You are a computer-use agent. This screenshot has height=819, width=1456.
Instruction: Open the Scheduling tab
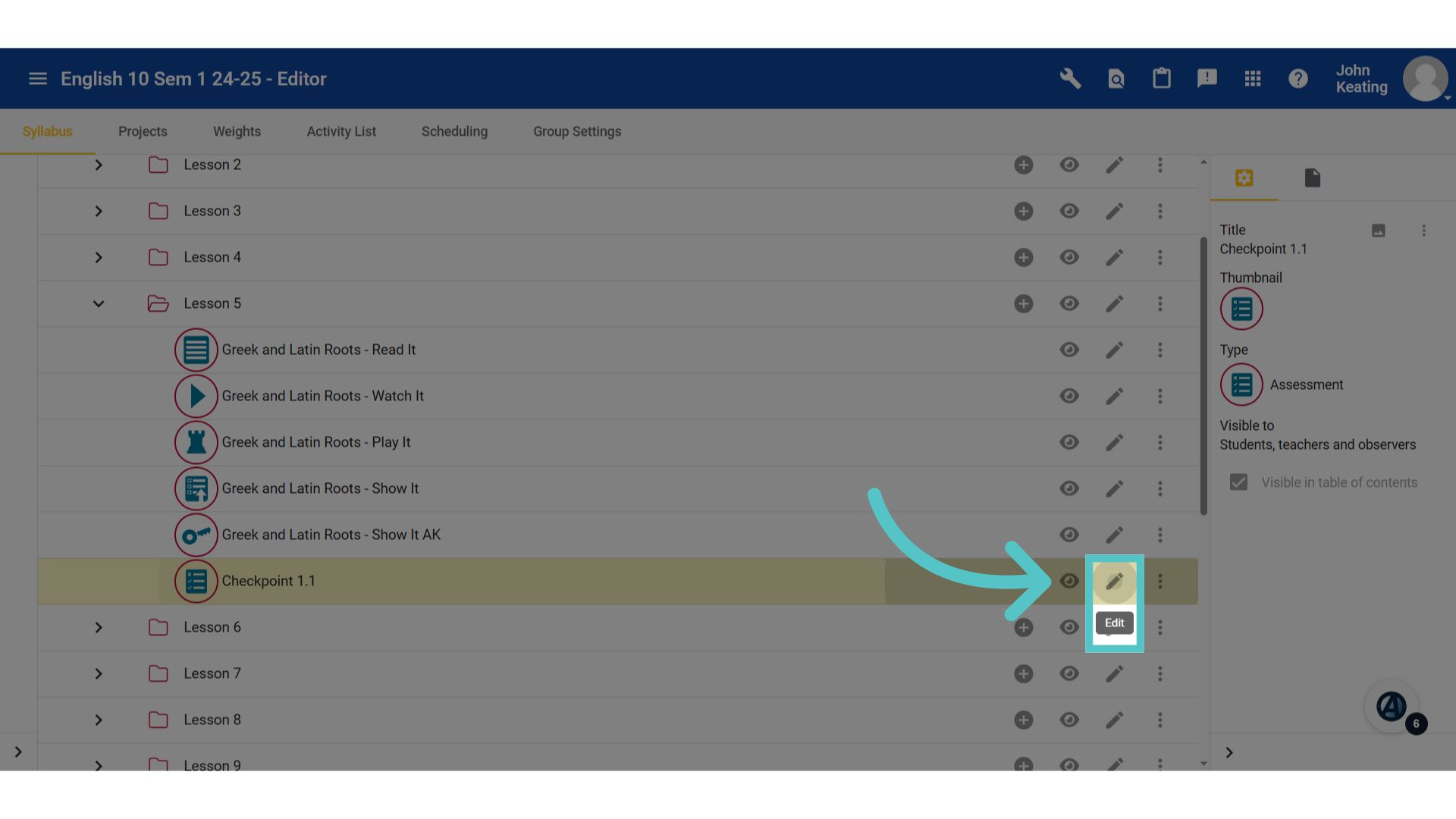[454, 132]
